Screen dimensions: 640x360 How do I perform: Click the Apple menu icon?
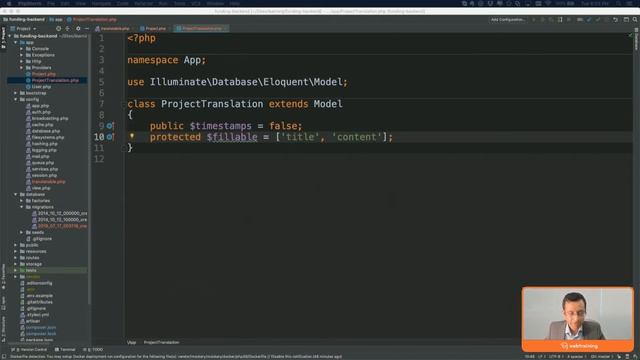9,3
